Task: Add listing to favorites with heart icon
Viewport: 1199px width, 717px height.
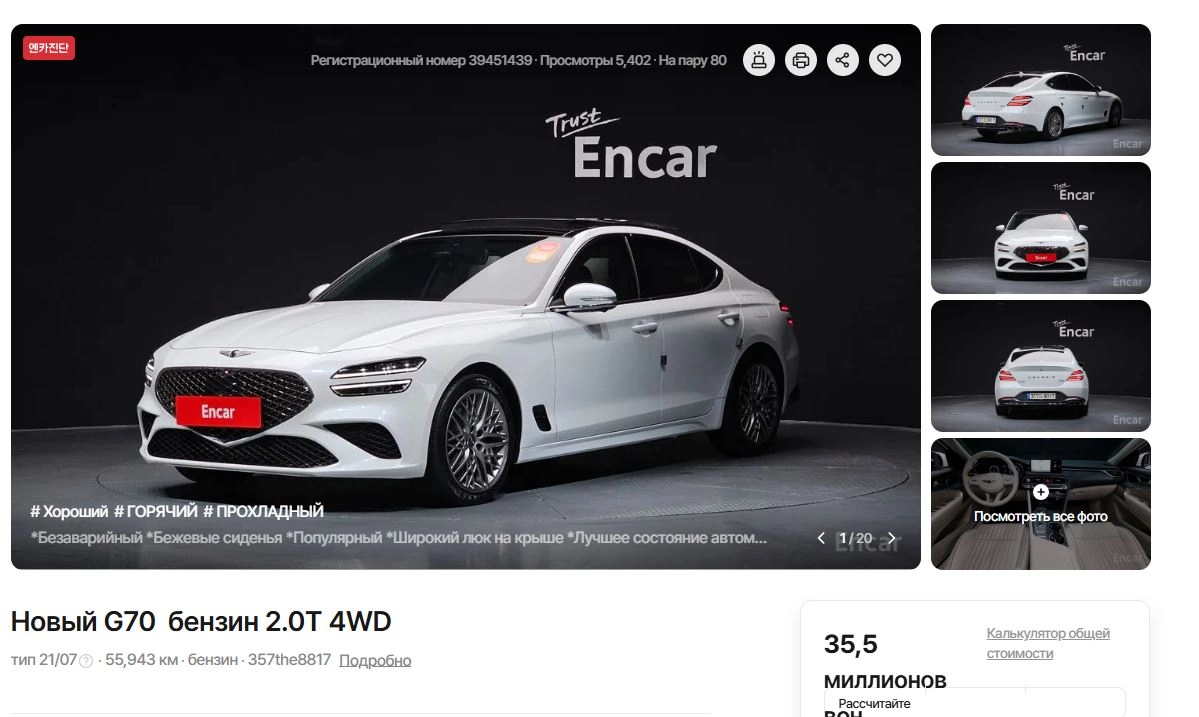Action: point(885,60)
